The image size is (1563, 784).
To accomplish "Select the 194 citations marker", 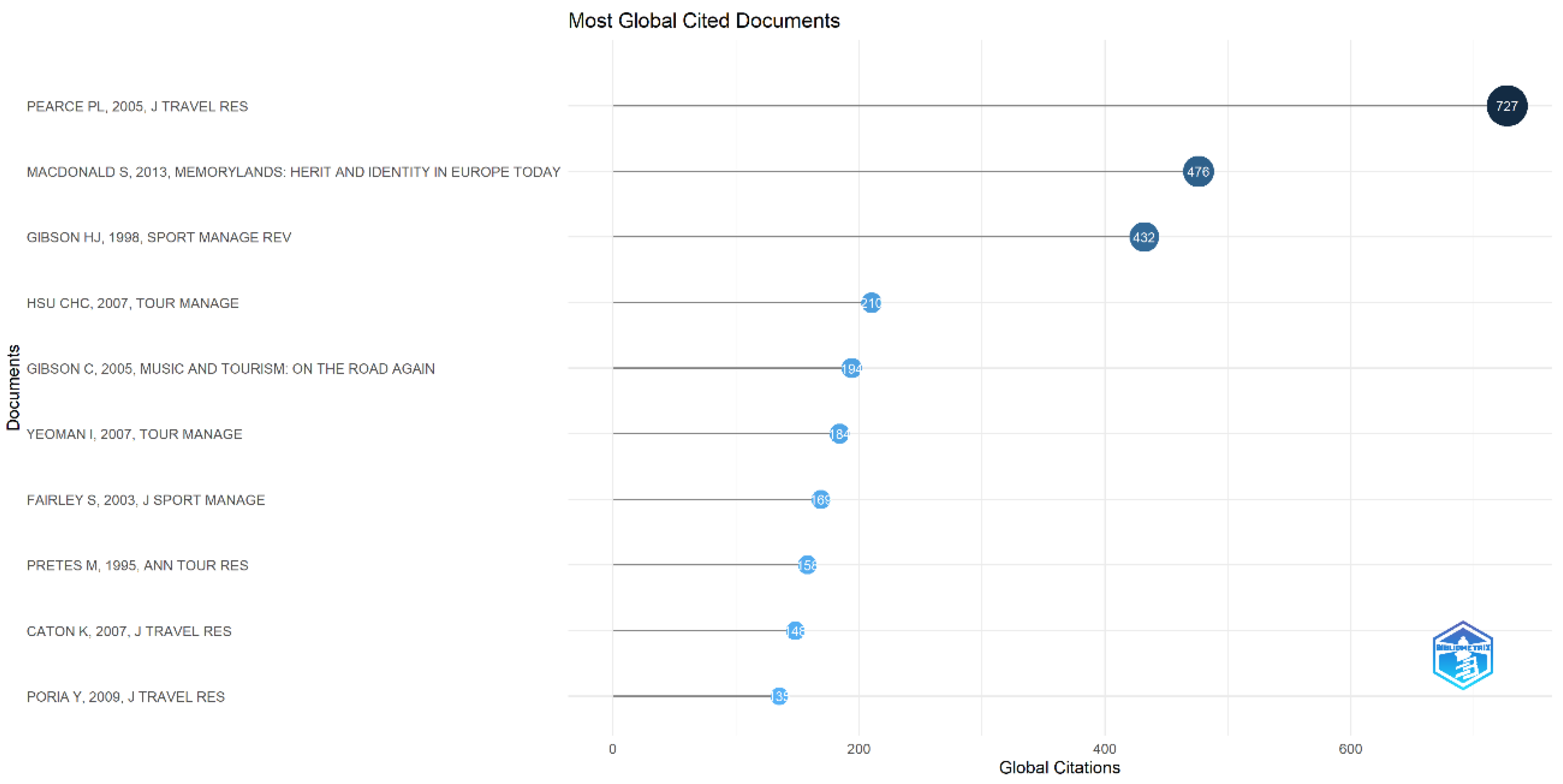I will tap(851, 368).
